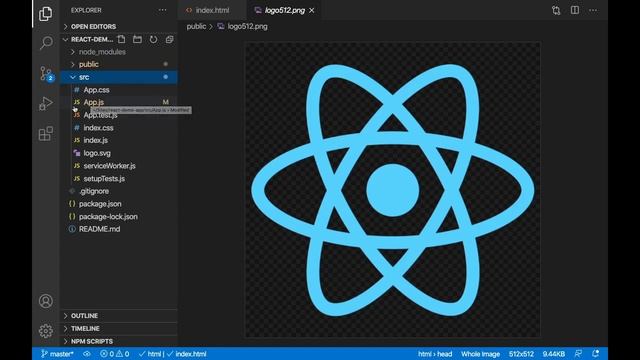
Task: Click the Whole Image zoom status item
Action: pyautogui.click(x=480, y=354)
